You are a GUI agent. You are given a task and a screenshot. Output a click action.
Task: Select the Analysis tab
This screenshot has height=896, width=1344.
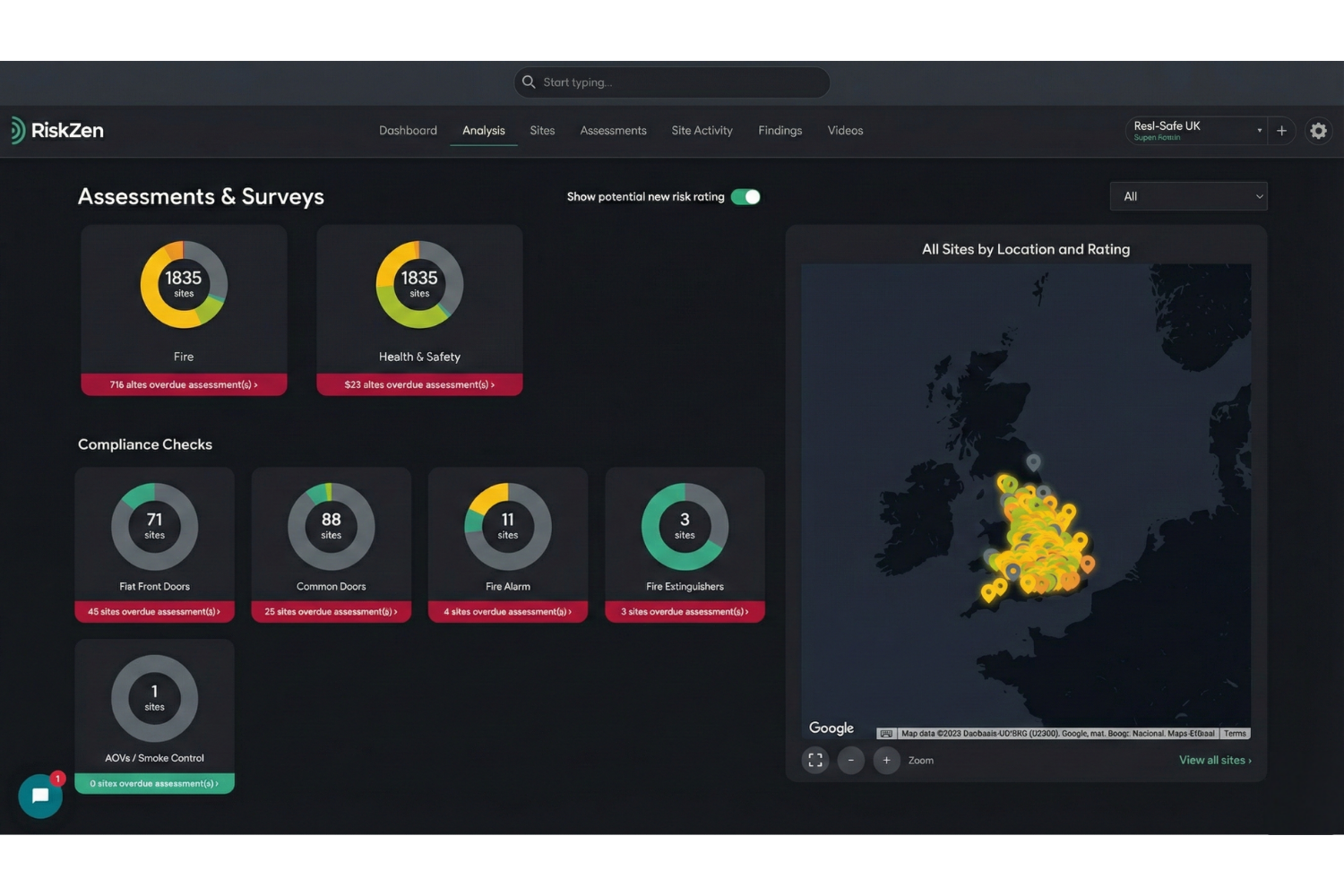pos(484,131)
